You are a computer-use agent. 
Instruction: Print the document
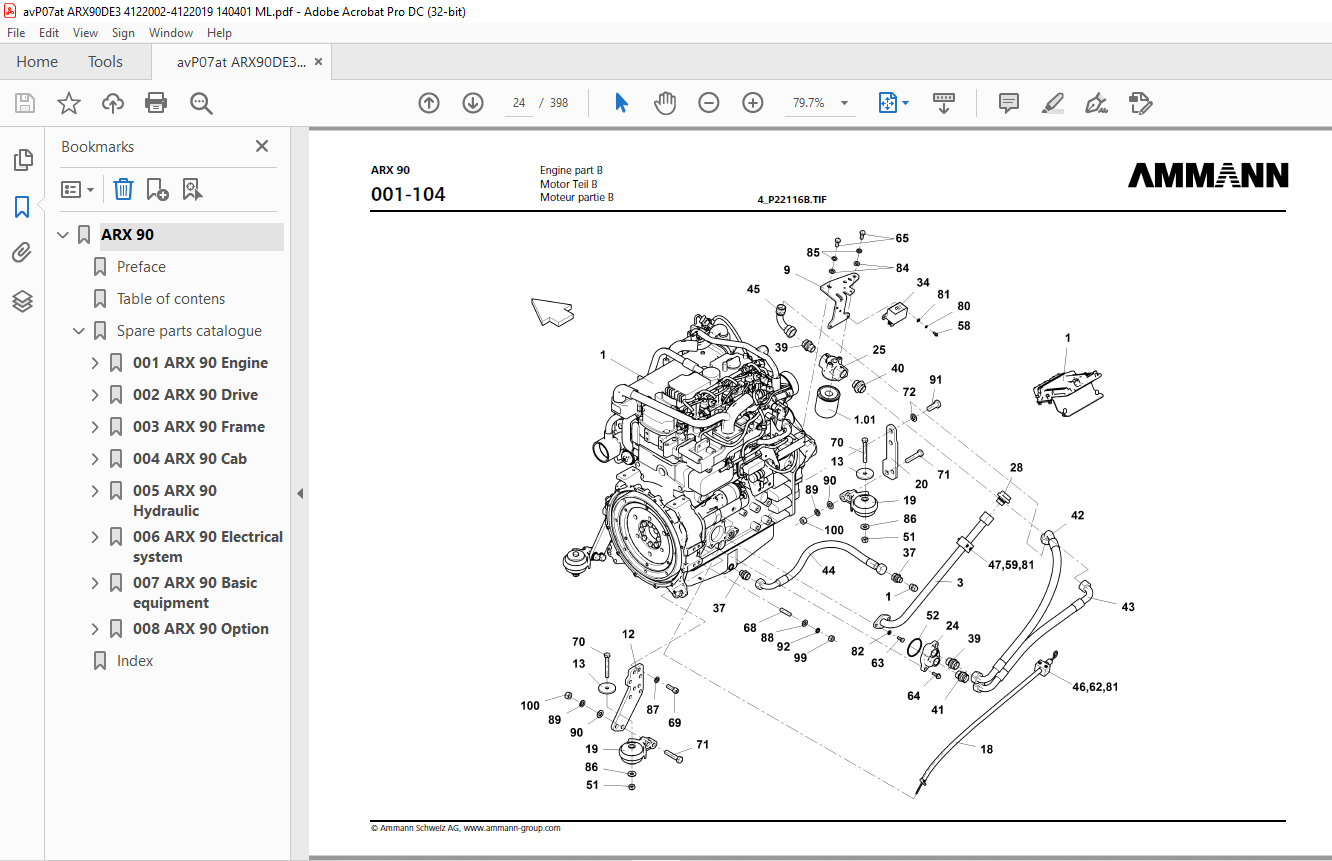[156, 103]
